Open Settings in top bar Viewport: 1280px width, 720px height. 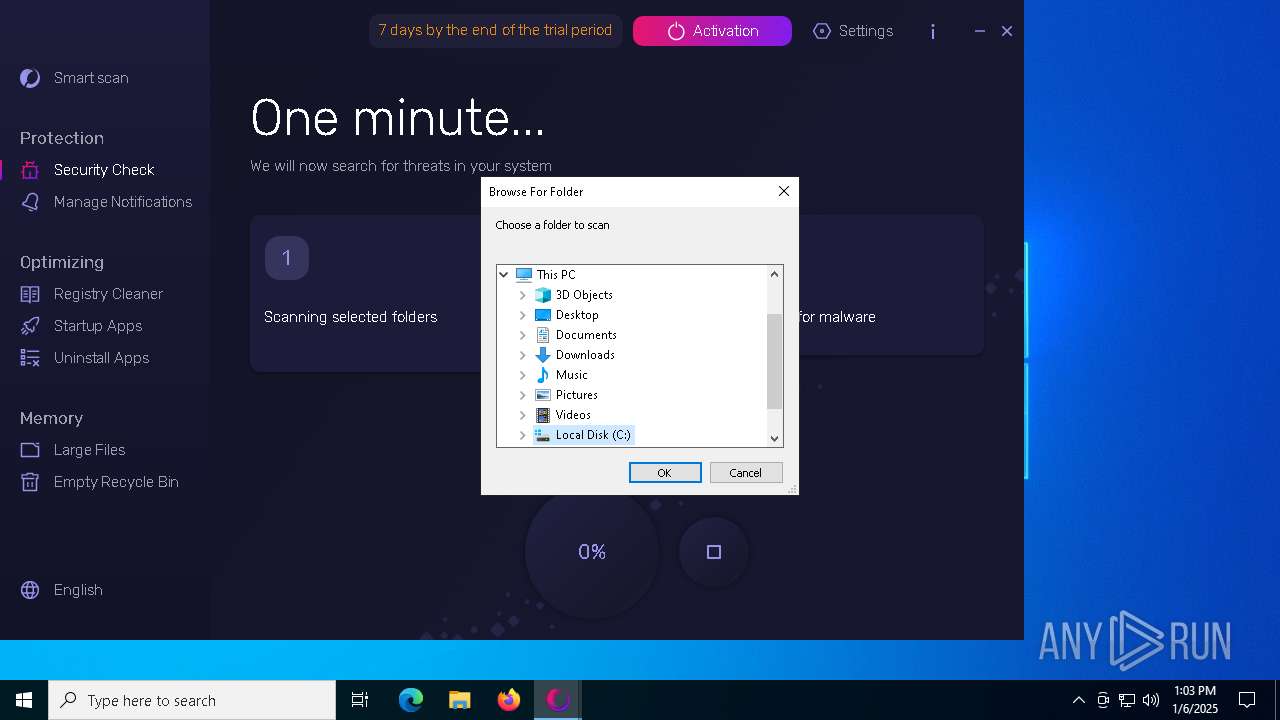point(853,31)
